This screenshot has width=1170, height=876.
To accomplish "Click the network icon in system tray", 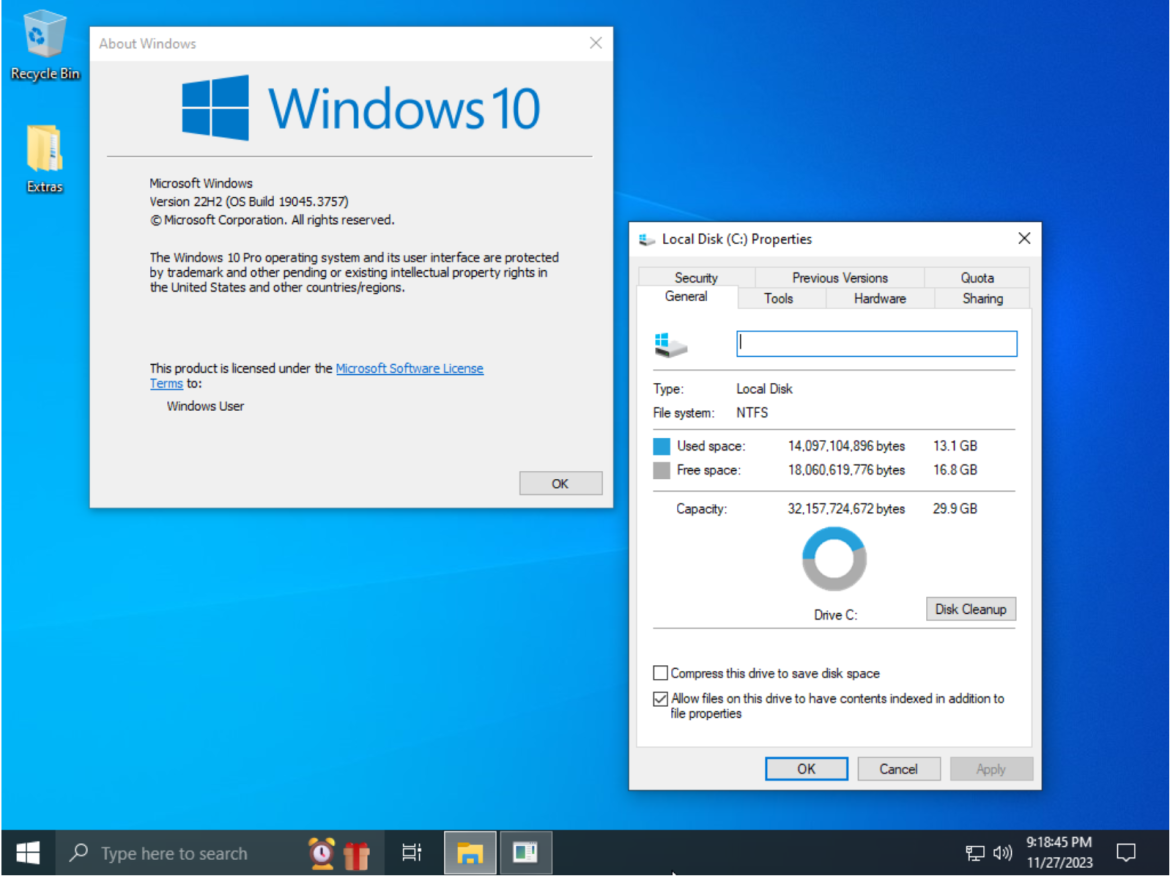I will click(x=975, y=853).
